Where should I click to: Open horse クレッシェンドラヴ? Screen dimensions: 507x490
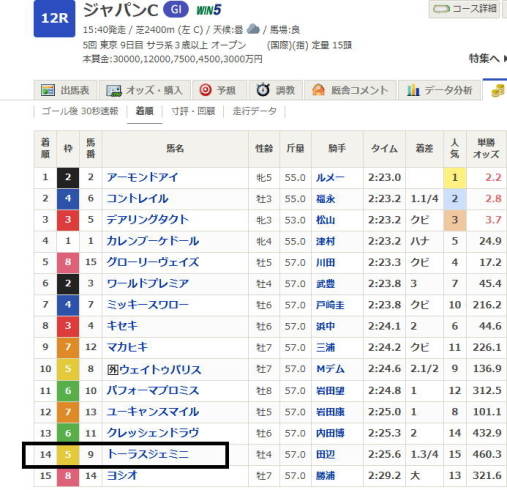(x=153, y=433)
